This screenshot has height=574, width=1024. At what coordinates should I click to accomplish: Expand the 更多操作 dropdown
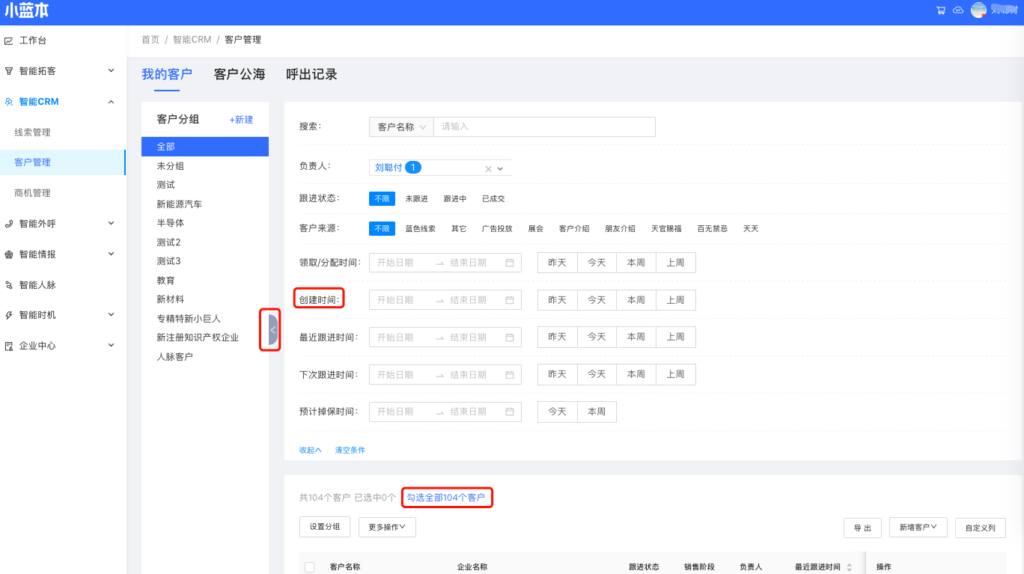click(386, 527)
